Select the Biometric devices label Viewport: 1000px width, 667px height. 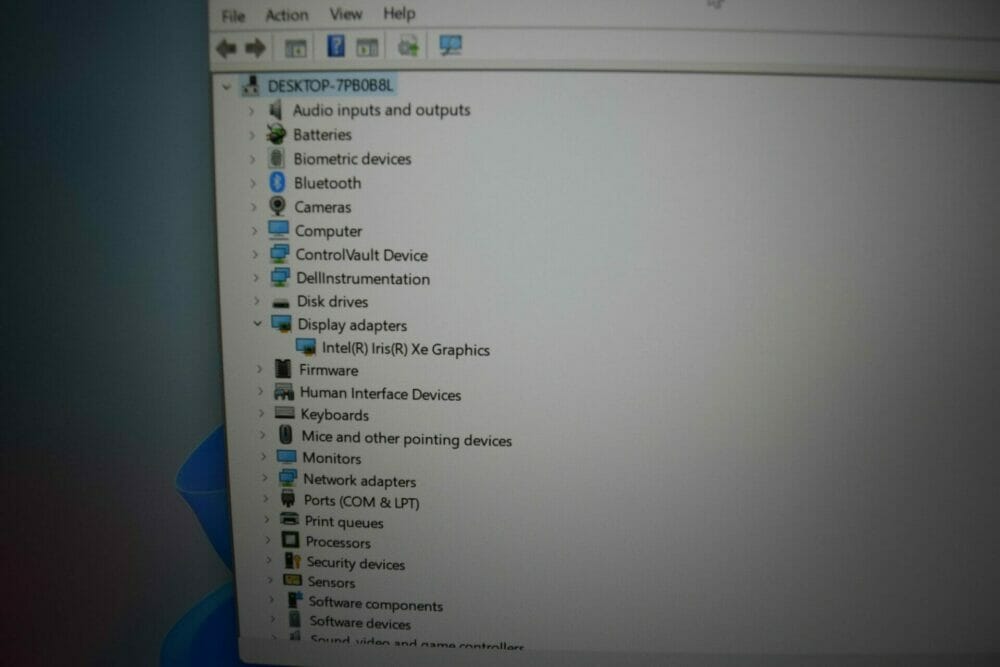coord(352,159)
